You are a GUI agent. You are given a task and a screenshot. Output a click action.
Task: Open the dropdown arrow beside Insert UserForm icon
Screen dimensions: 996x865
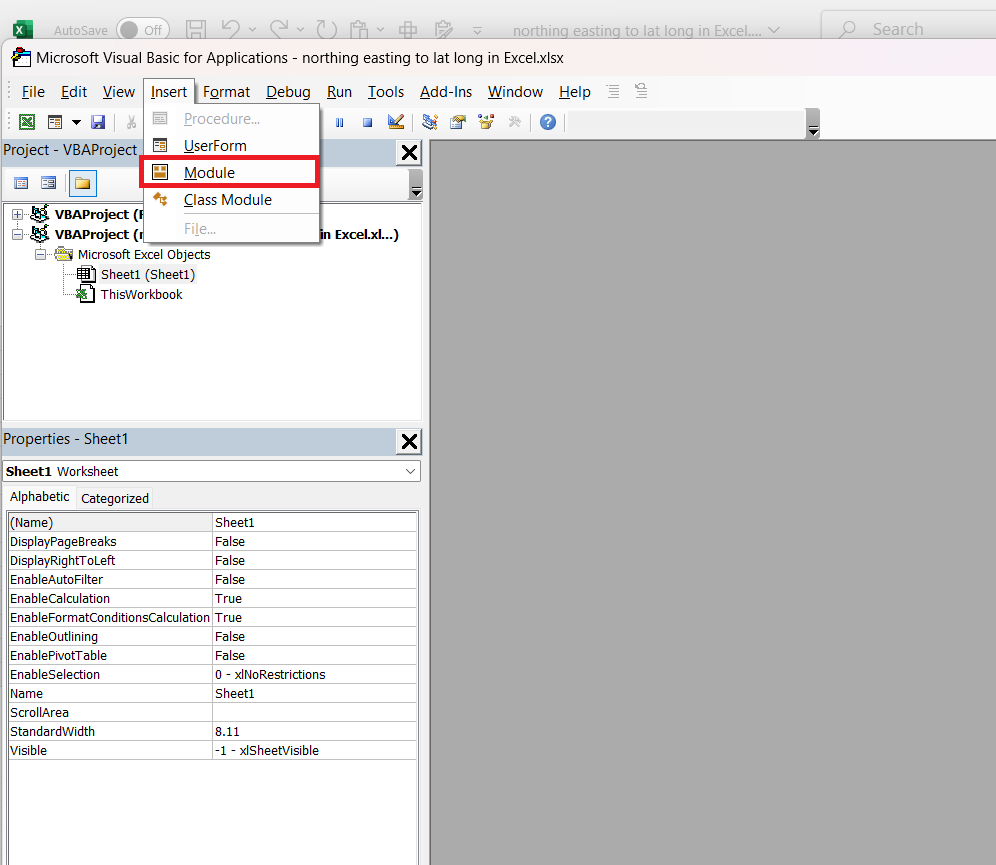click(76, 122)
